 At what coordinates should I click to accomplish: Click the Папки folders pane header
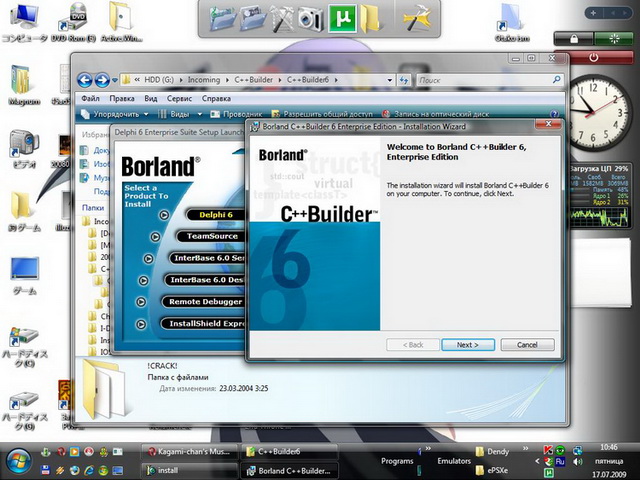click(x=93, y=207)
